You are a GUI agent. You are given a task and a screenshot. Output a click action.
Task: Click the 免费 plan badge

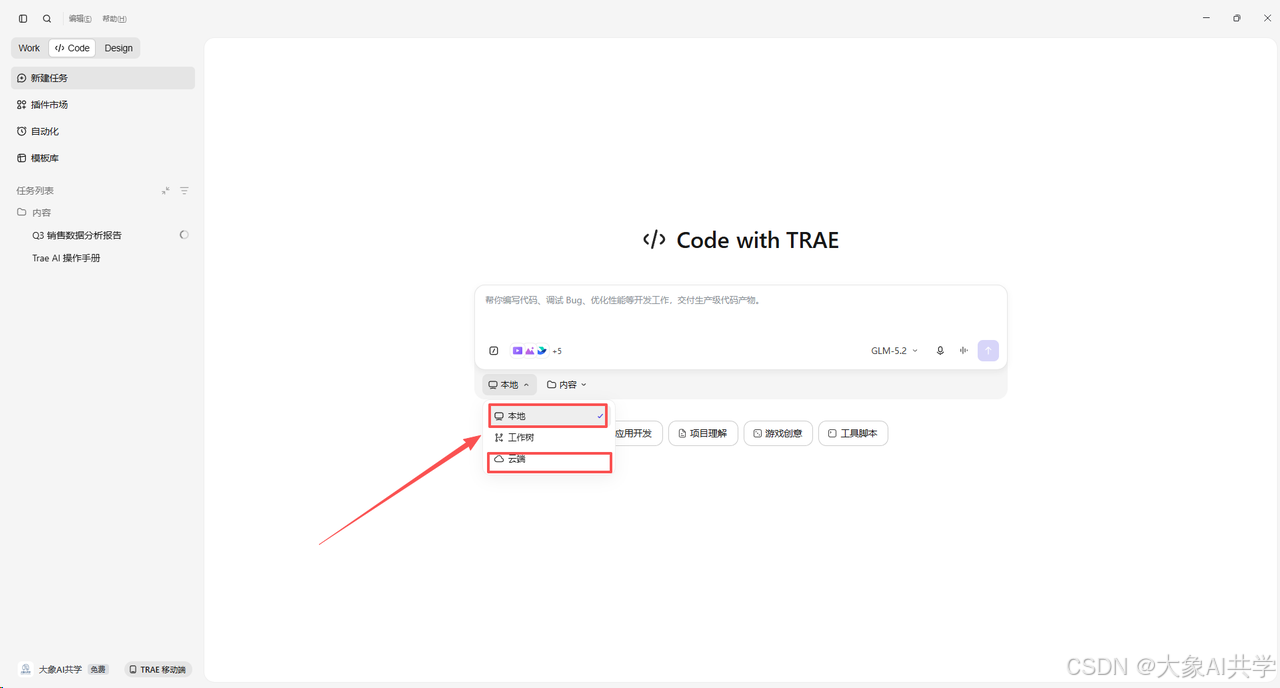pyautogui.click(x=98, y=670)
